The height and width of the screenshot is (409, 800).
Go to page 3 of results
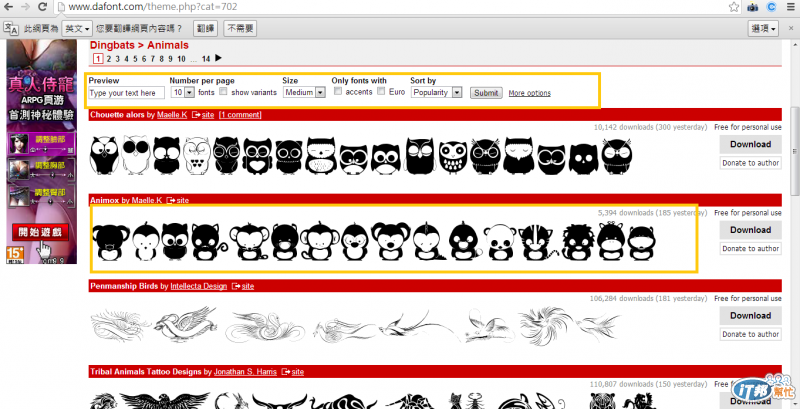coord(117,59)
